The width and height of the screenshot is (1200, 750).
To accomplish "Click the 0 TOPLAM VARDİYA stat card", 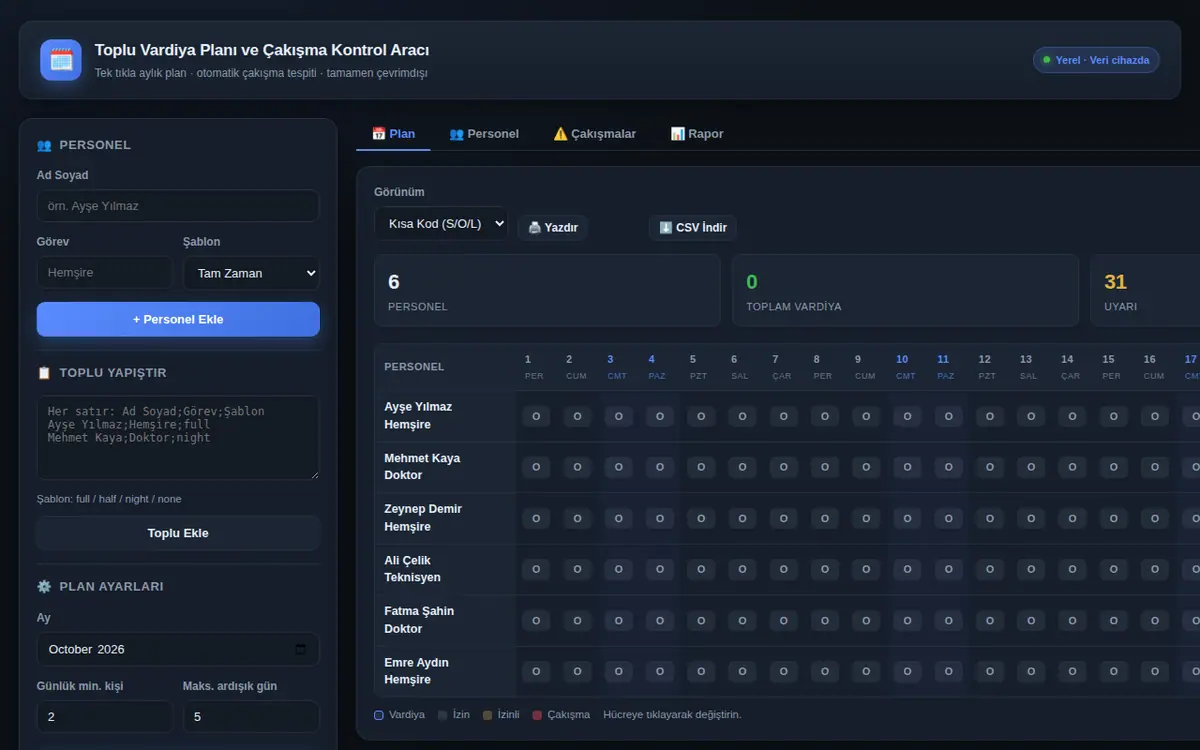I will [906, 290].
